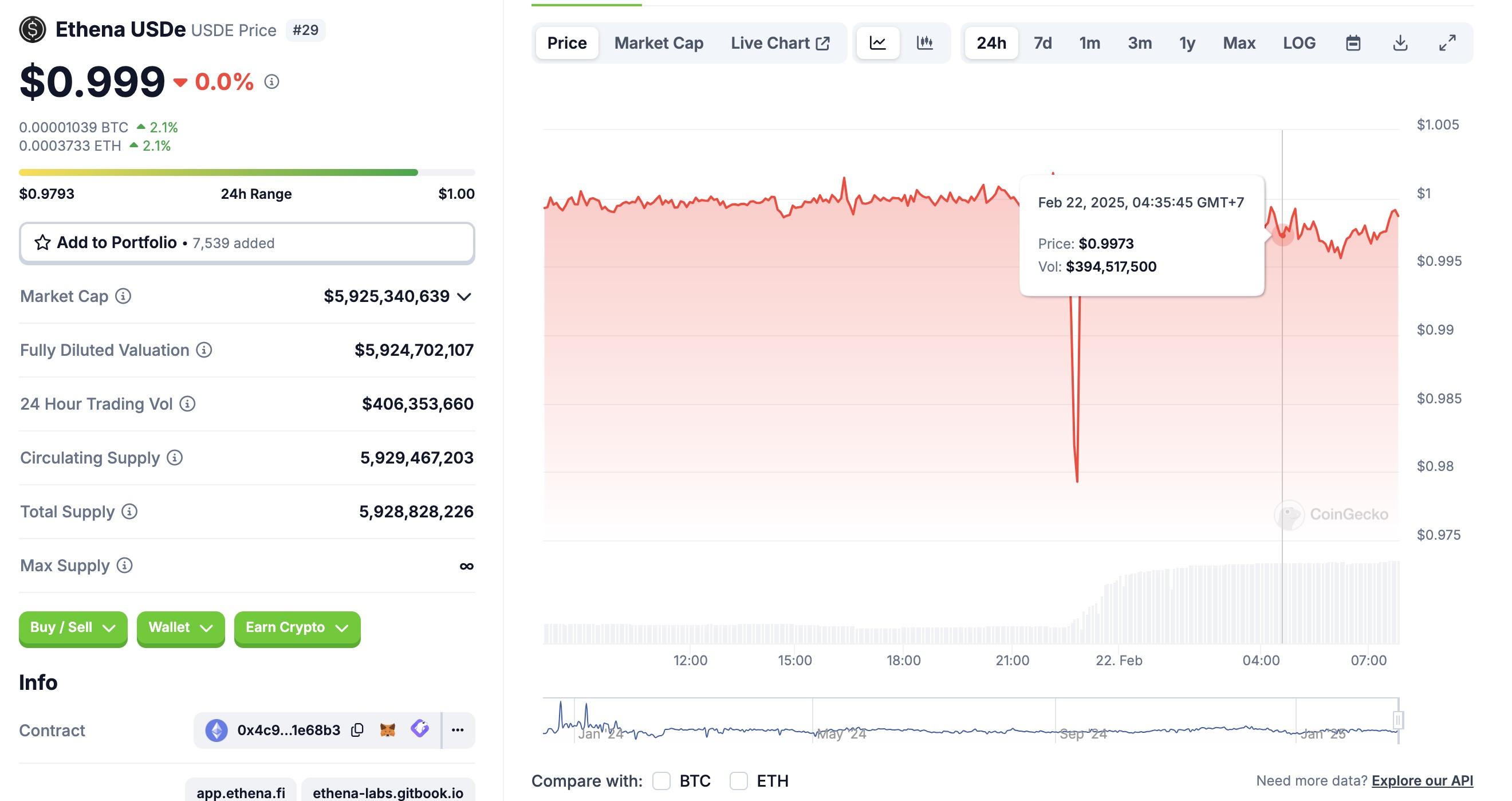This screenshot has width=1512, height=801.
Task: Click the #29 rank badge
Action: click(305, 30)
